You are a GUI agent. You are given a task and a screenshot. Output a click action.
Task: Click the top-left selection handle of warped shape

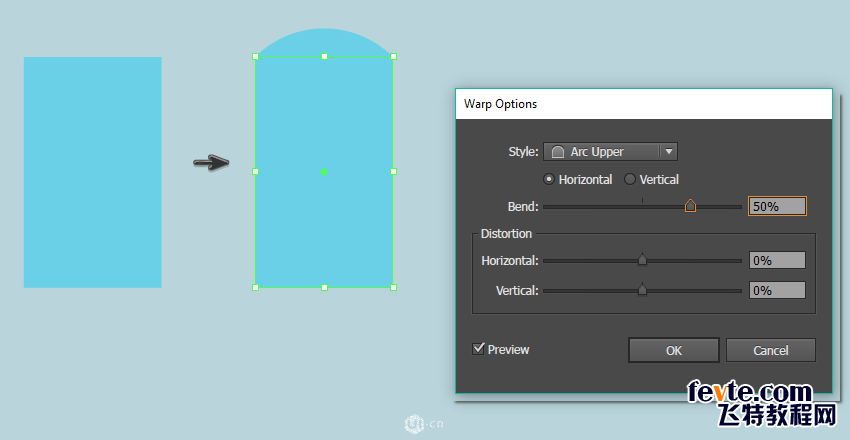pos(255,56)
